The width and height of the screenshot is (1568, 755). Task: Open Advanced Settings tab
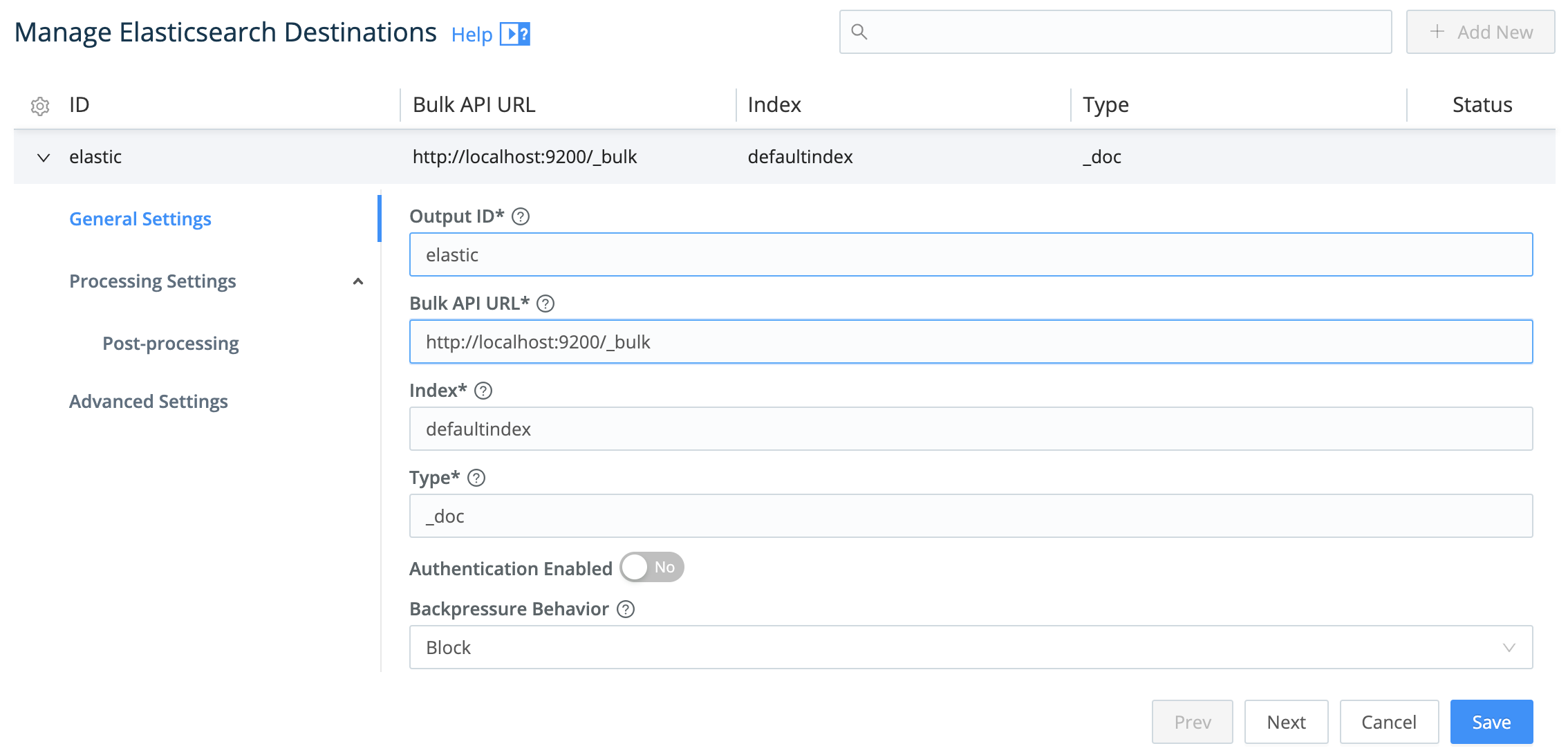click(x=149, y=401)
